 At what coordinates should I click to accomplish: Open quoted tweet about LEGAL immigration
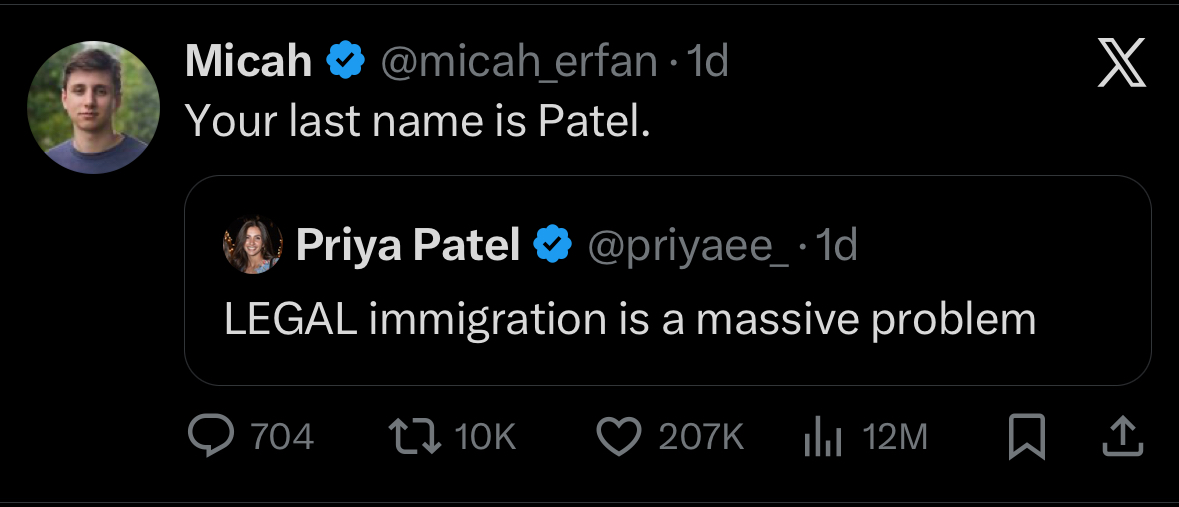[x=630, y=319]
